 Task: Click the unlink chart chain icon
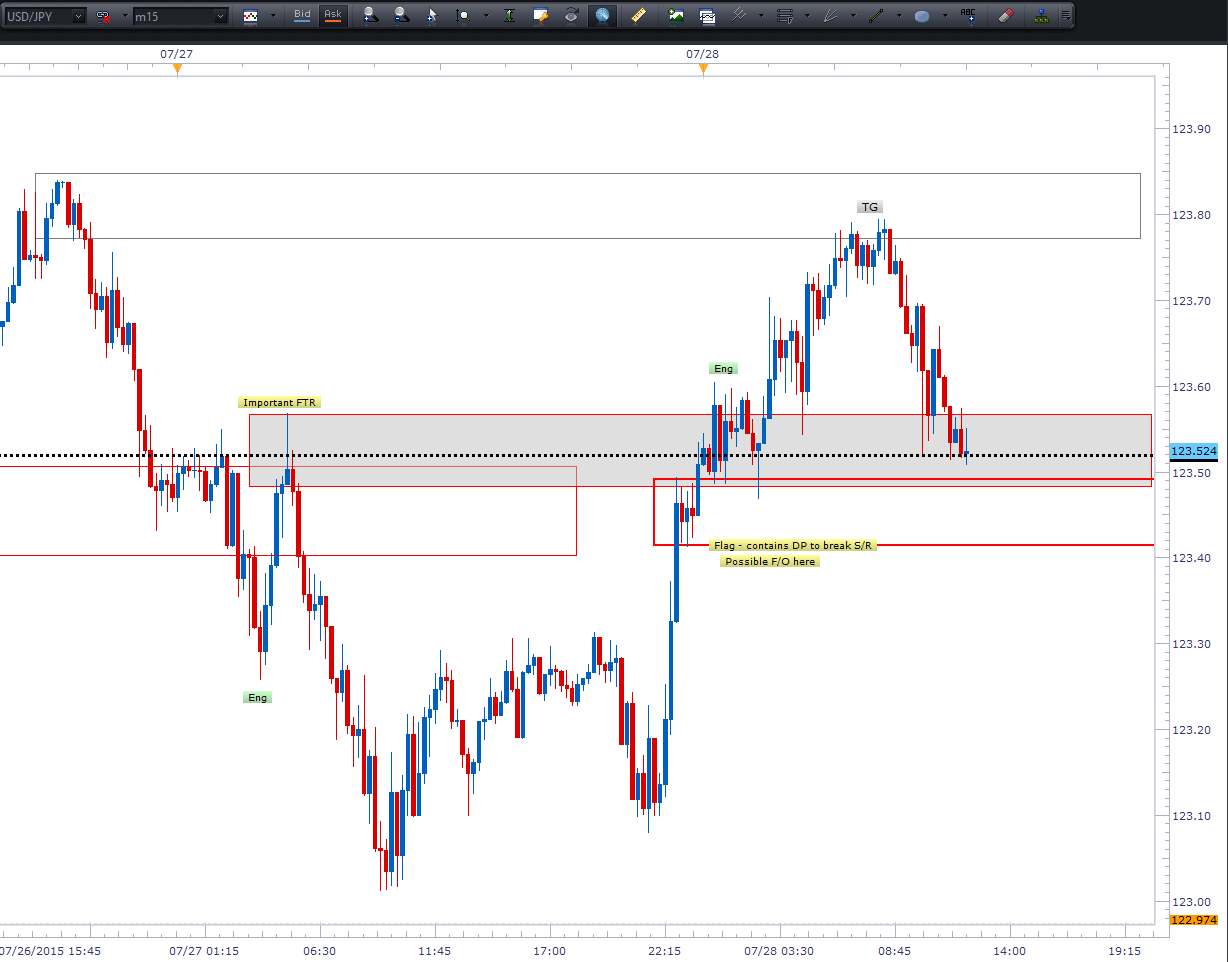tap(103, 16)
